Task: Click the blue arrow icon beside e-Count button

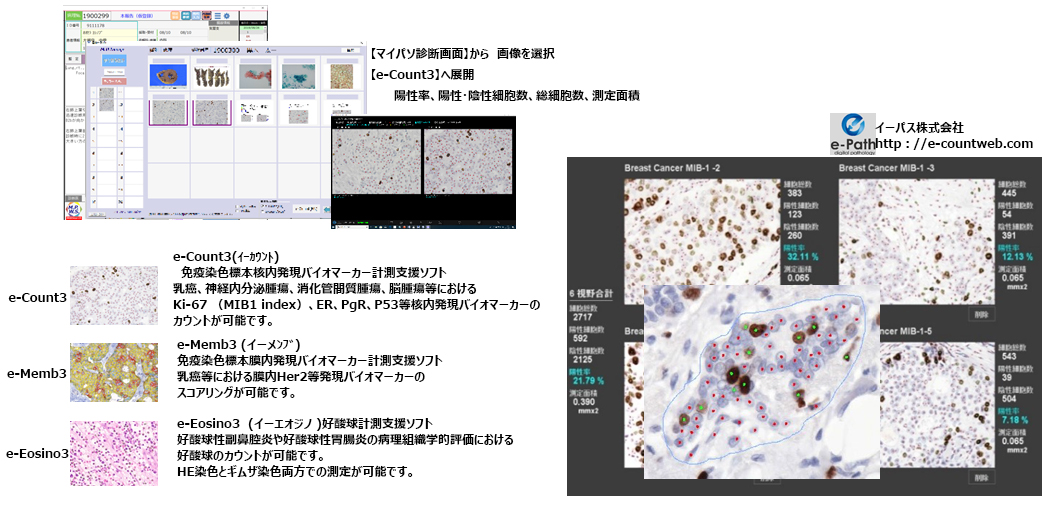Action: [x=327, y=209]
